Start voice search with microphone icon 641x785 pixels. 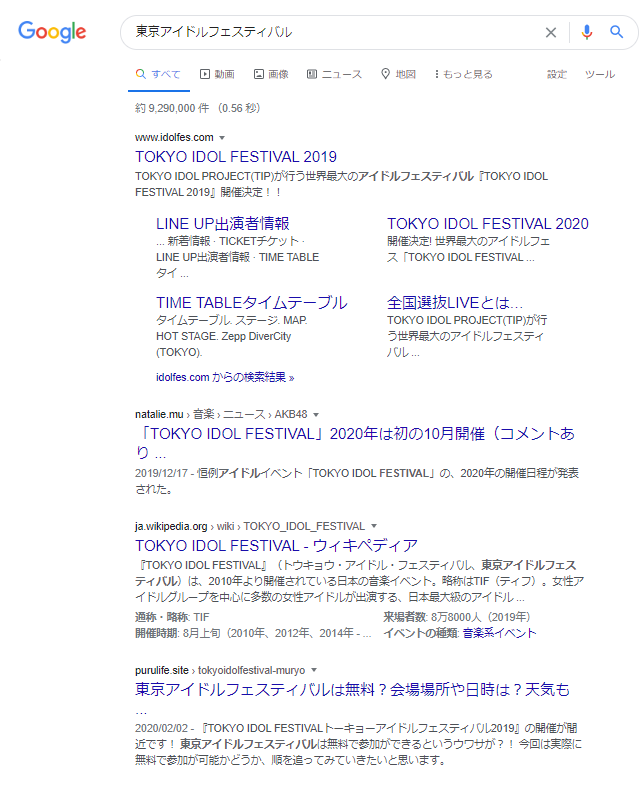(x=586, y=32)
